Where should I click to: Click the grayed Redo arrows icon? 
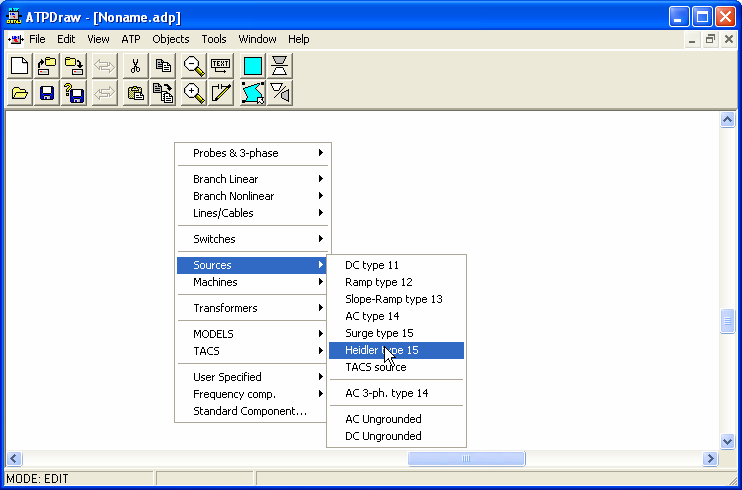(105, 93)
